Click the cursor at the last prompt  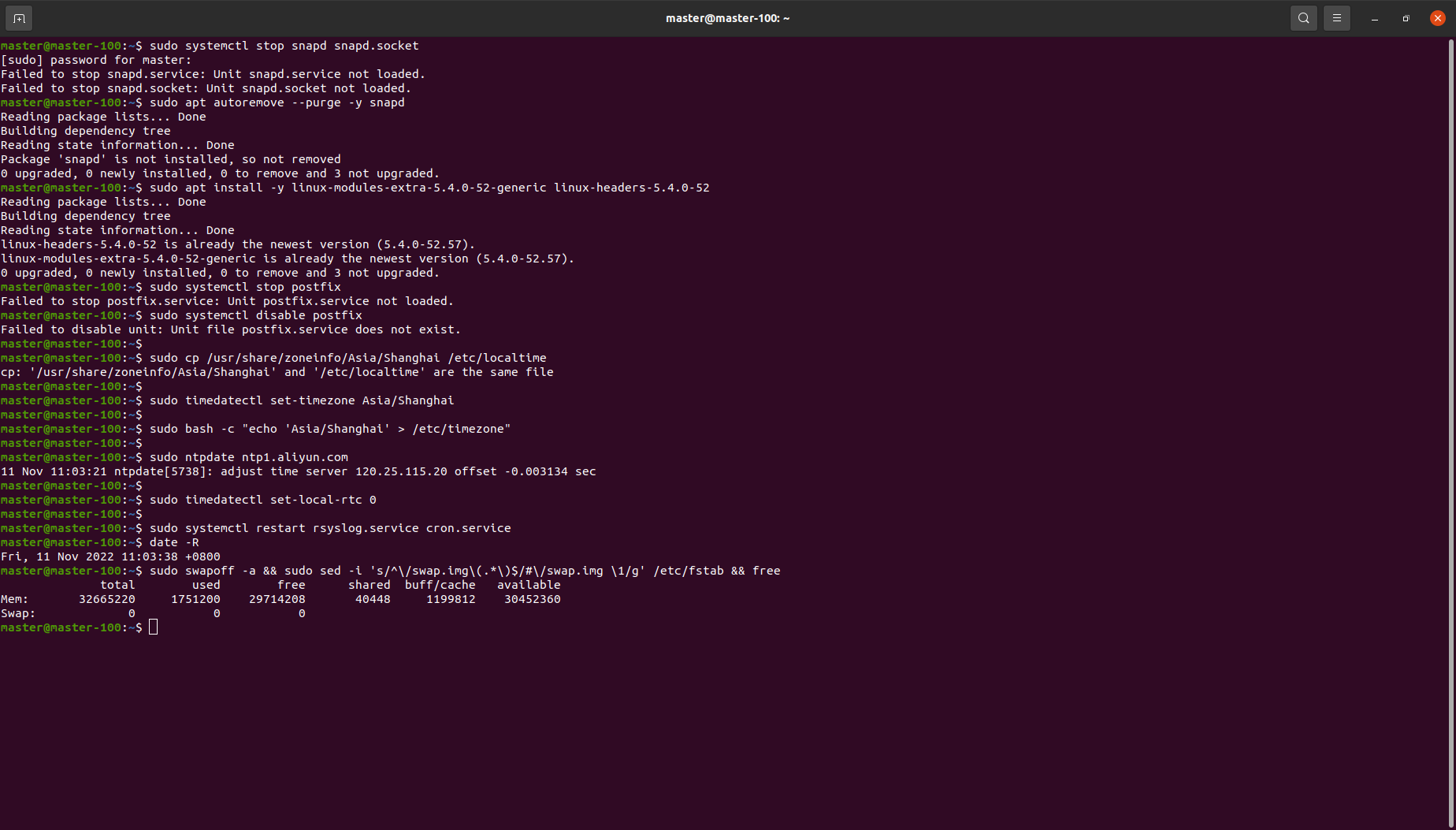click(153, 627)
